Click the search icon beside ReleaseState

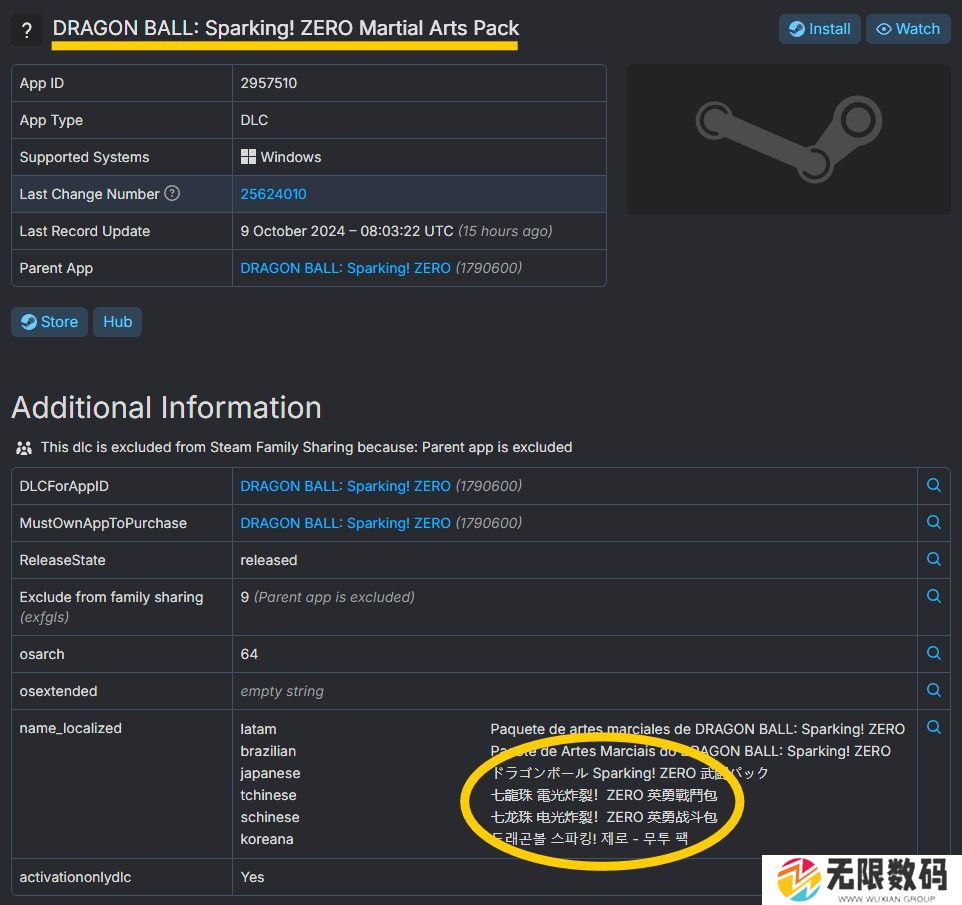(933, 559)
